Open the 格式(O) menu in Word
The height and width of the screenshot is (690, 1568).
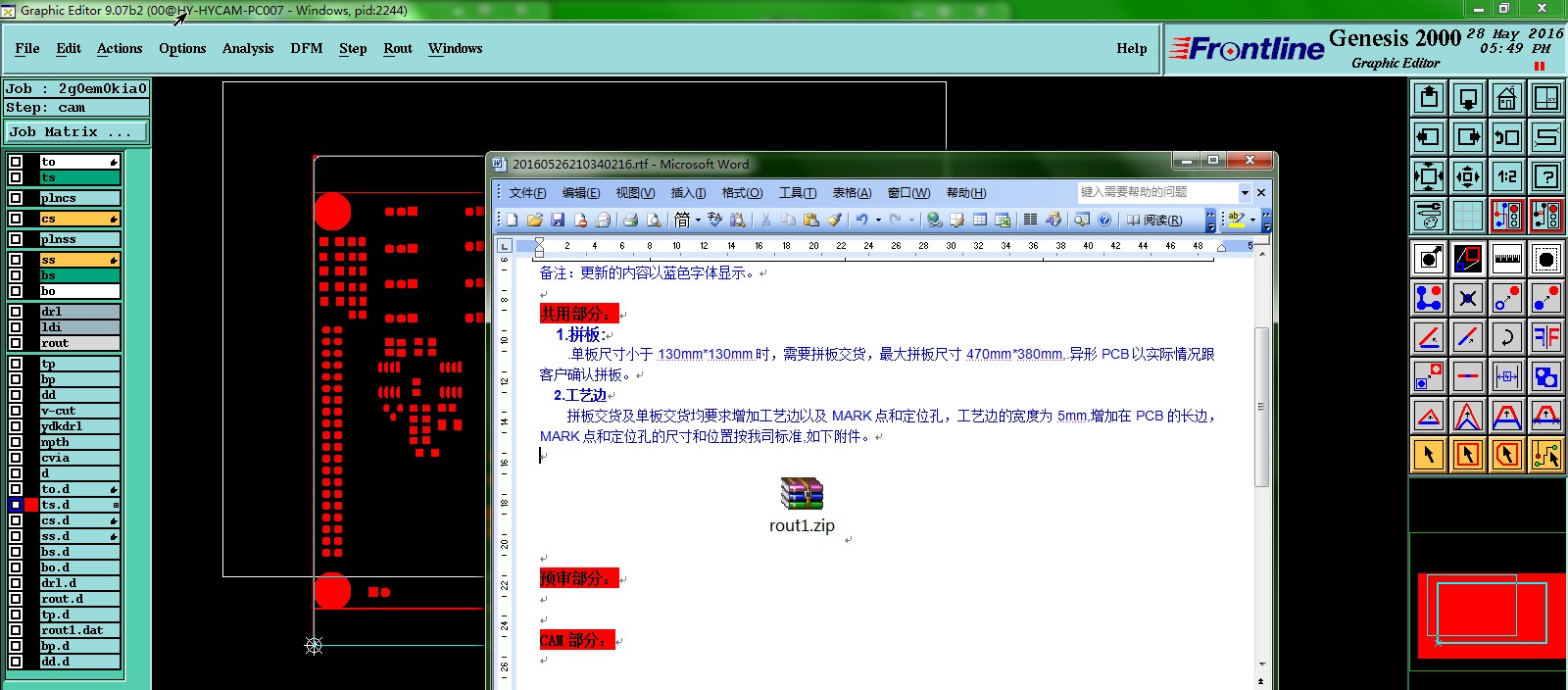point(742,193)
